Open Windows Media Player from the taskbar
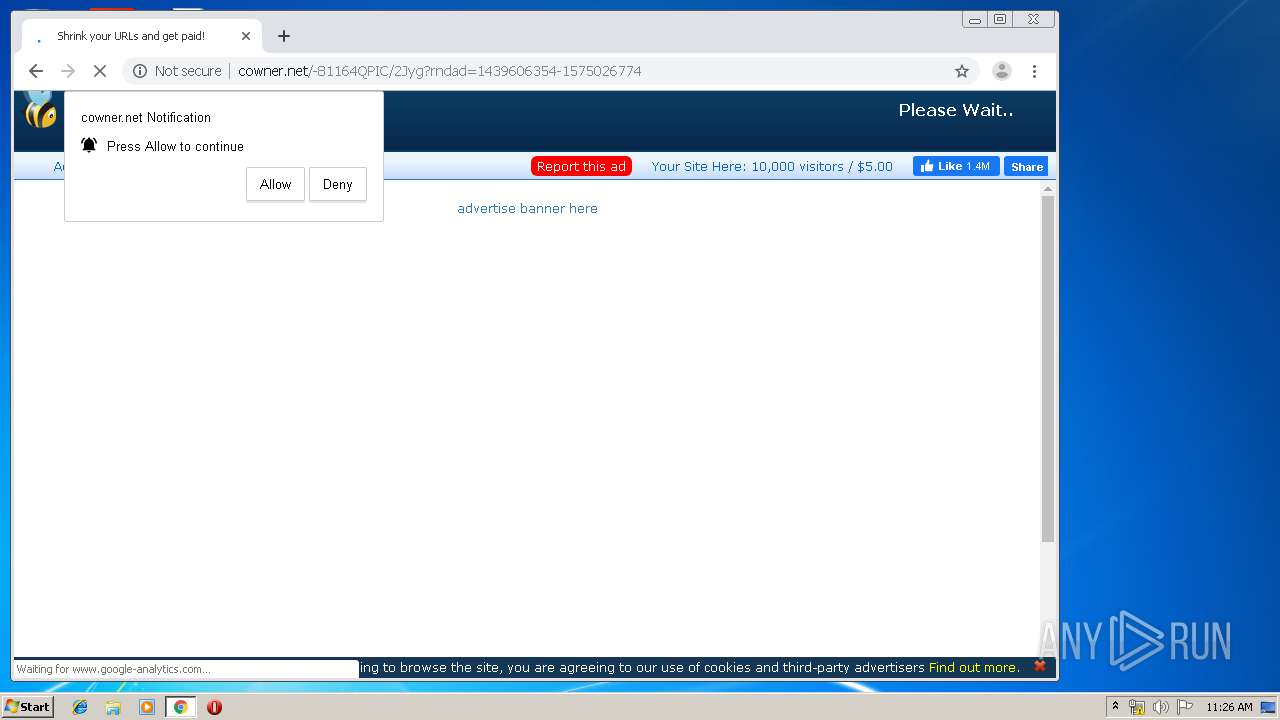The height and width of the screenshot is (720, 1280). tap(147, 707)
